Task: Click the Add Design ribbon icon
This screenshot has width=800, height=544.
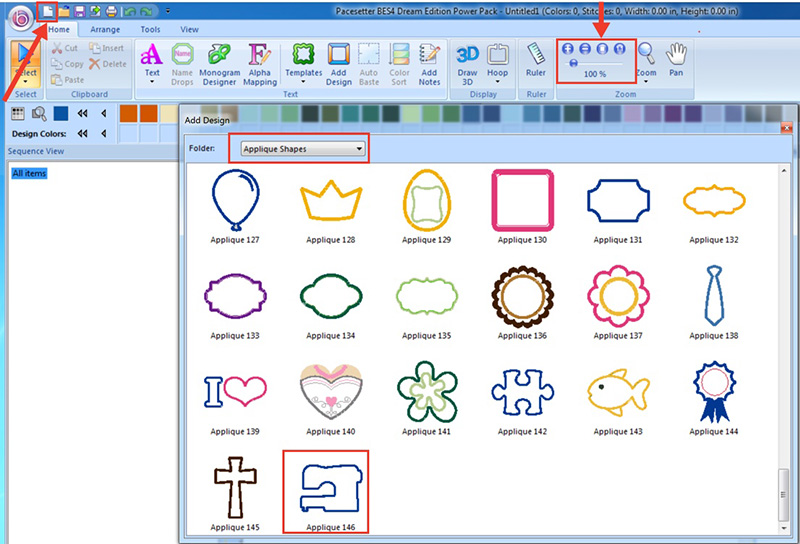Action: pos(339,60)
